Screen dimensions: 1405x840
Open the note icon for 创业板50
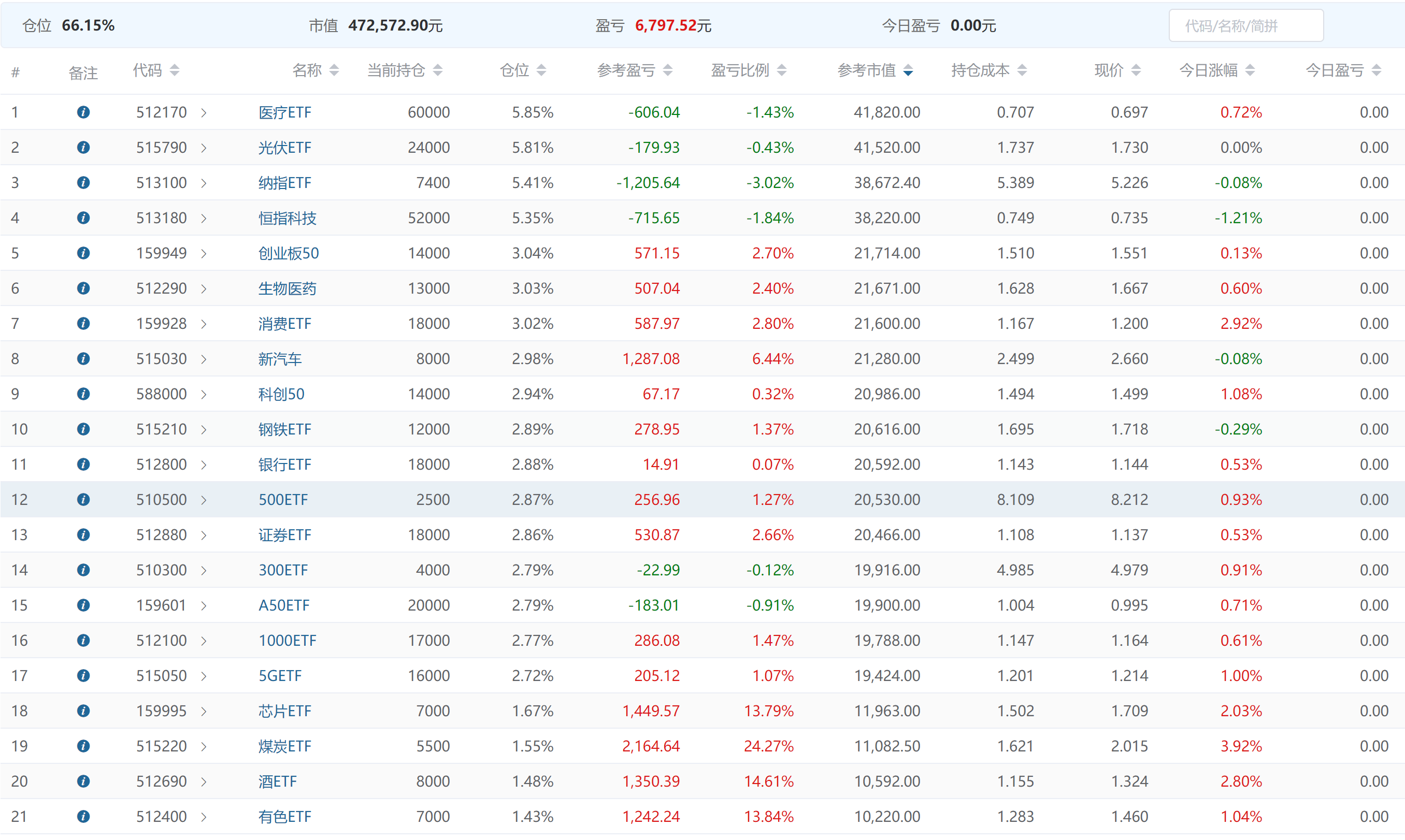pos(83,253)
